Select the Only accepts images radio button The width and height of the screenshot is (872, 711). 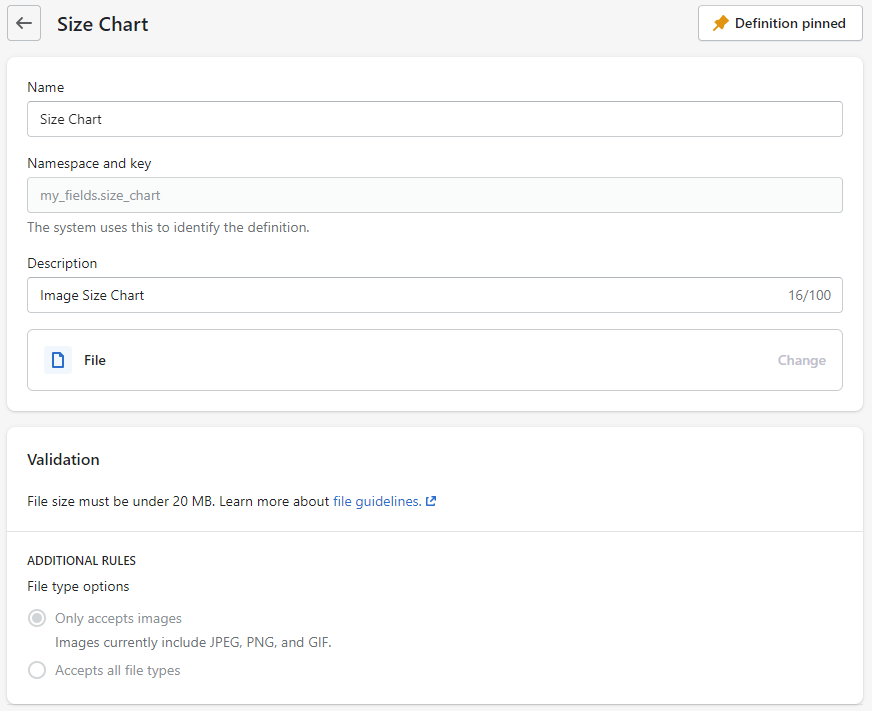[37, 618]
